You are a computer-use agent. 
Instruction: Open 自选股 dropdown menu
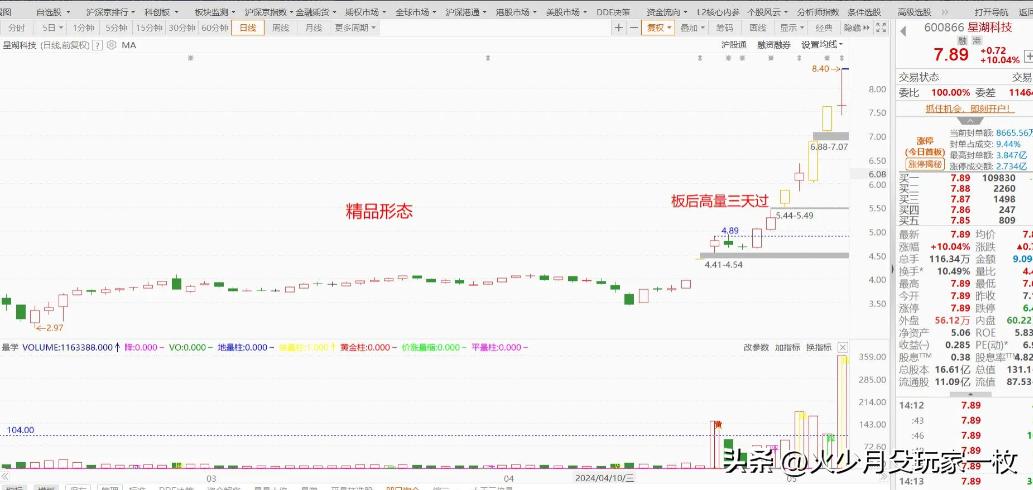(x=53, y=12)
